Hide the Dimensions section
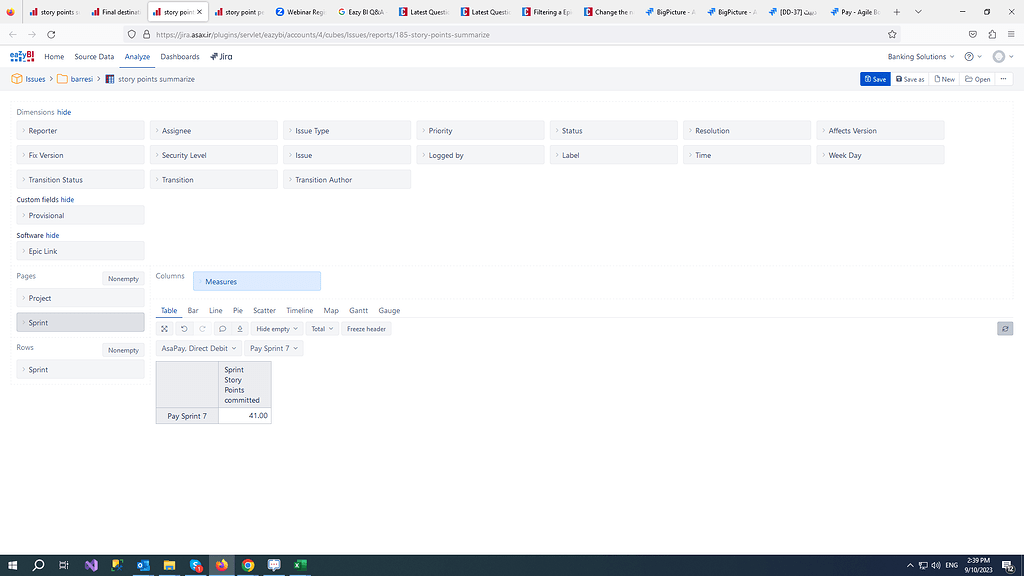The width and height of the screenshot is (1024, 576). 62,113
